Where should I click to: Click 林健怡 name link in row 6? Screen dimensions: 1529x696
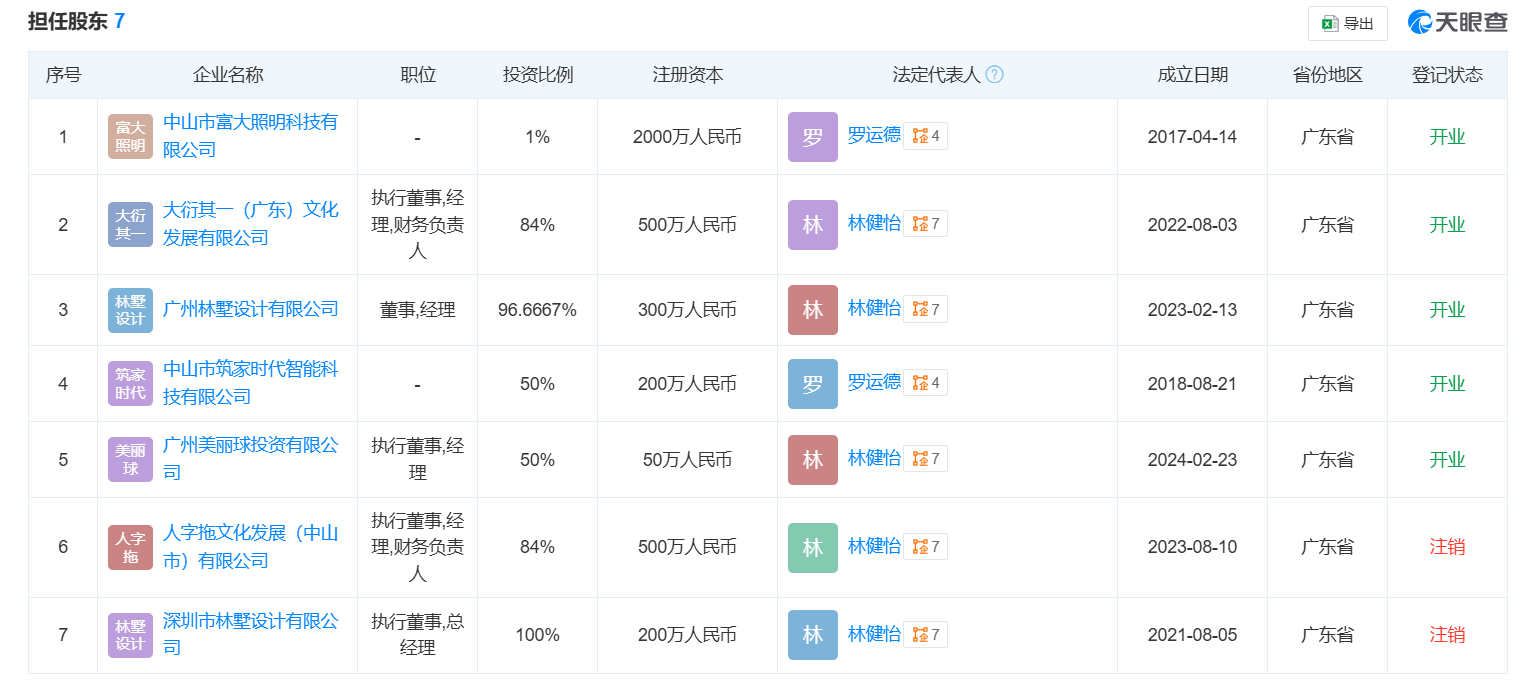coord(874,545)
